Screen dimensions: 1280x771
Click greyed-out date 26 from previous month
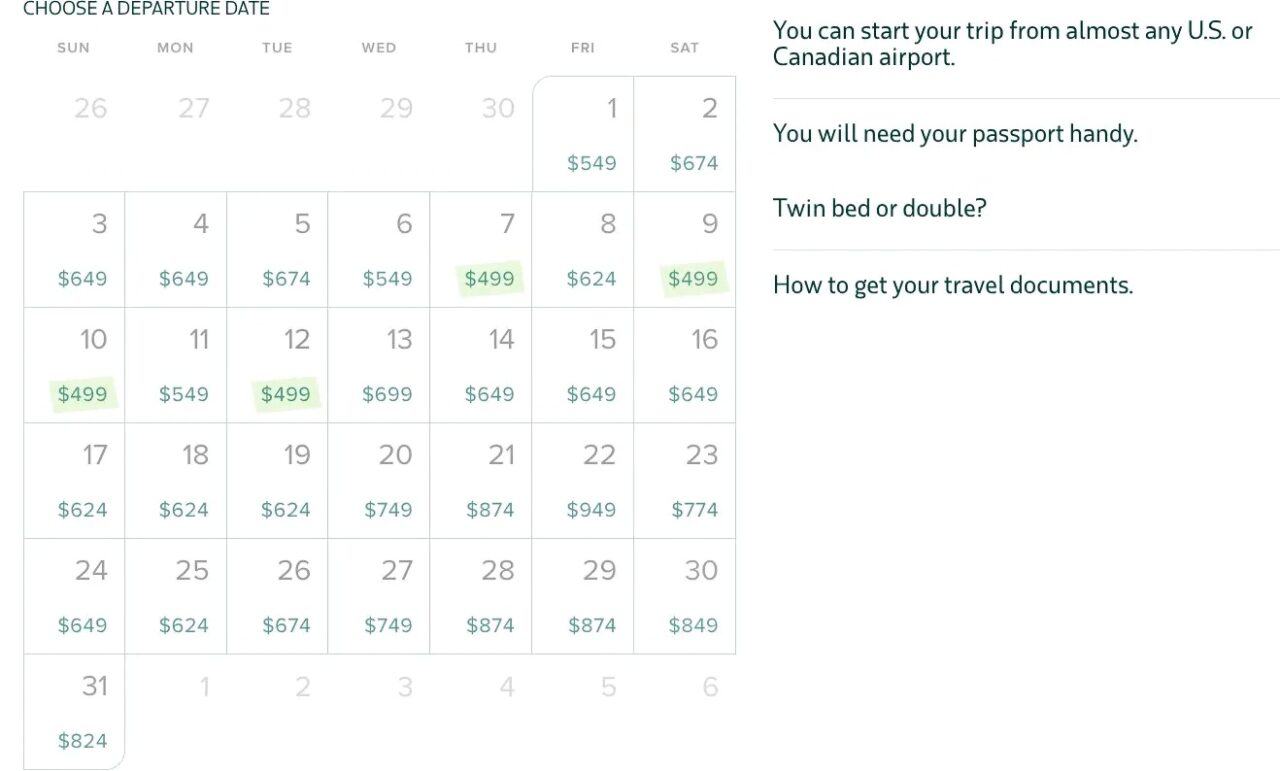click(90, 108)
